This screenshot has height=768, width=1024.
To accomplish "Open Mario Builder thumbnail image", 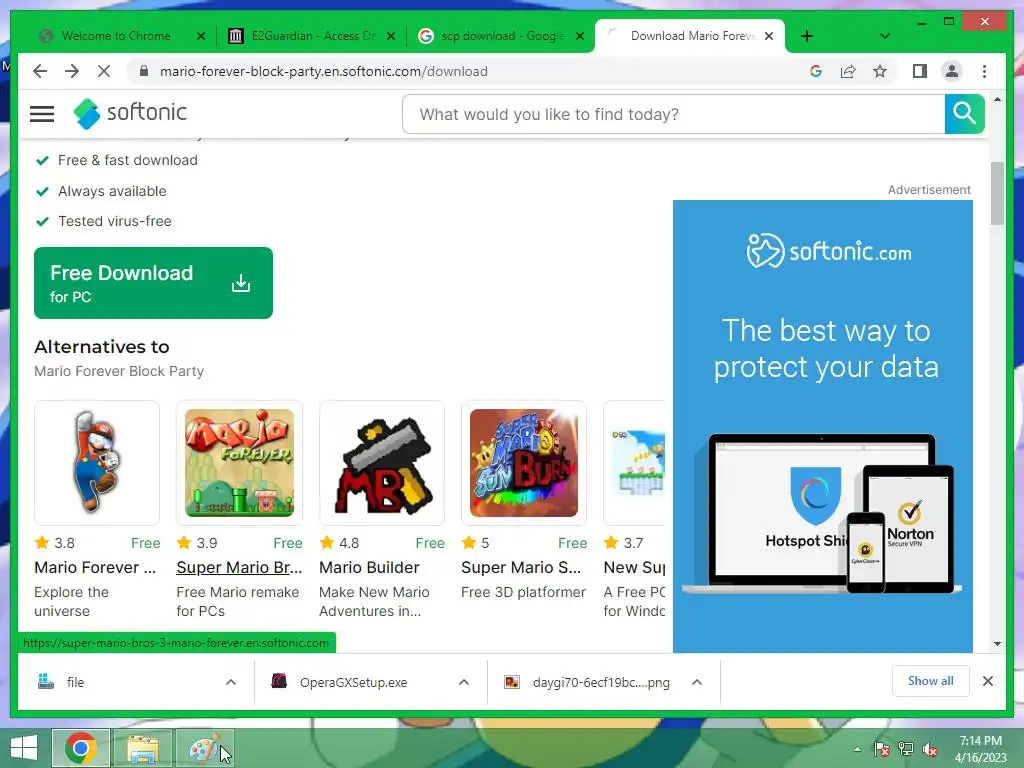I will (382, 462).
